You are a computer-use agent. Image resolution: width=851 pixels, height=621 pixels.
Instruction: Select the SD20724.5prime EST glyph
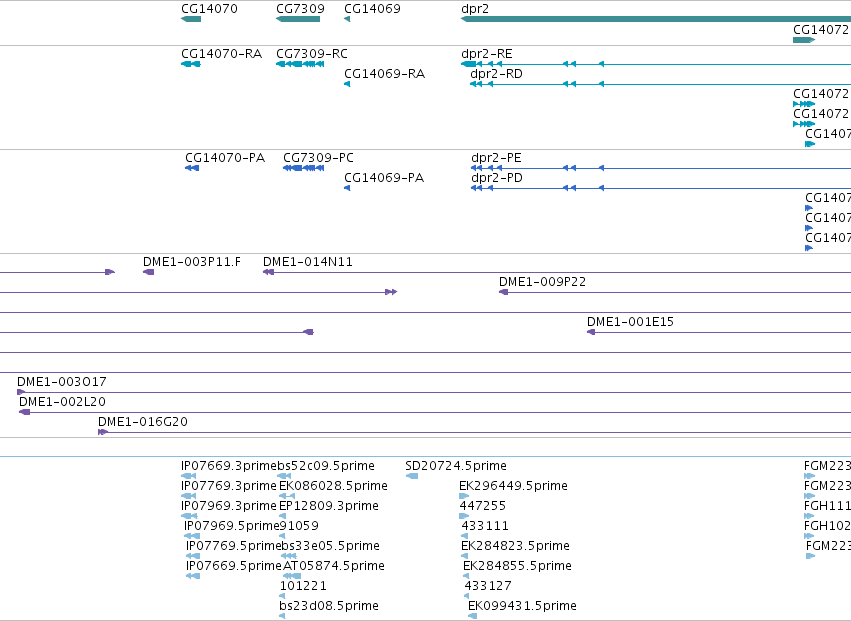click(x=412, y=476)
